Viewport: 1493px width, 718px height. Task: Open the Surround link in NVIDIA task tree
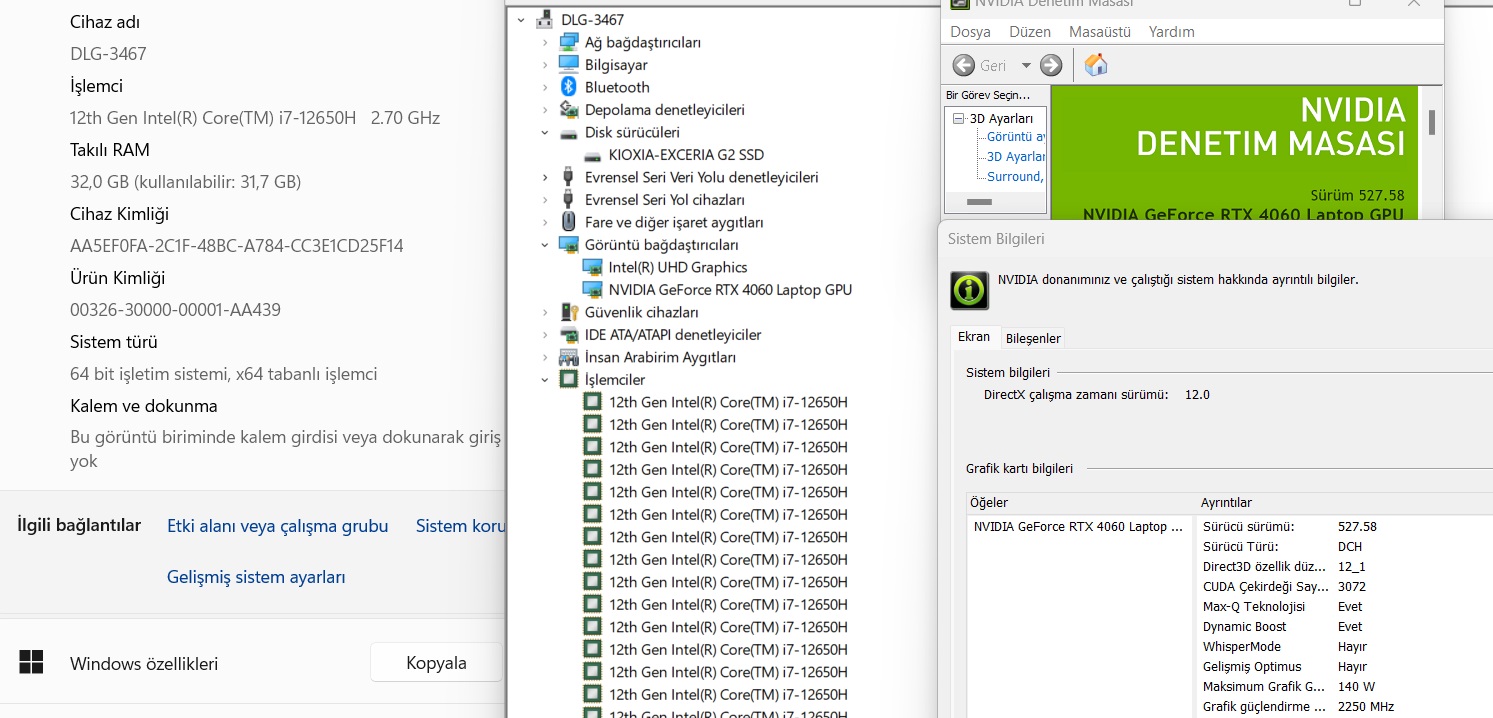click(1015, 176)
